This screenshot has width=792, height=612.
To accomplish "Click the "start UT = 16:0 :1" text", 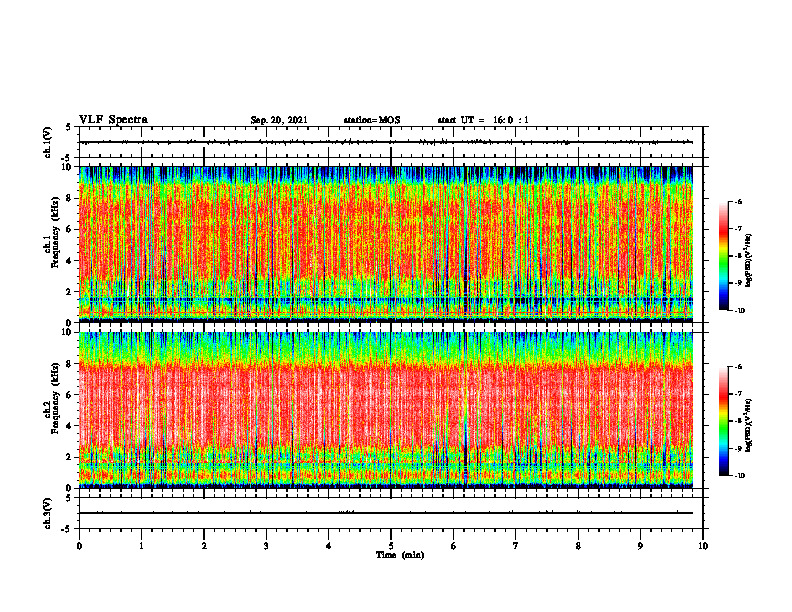I will (483, 120).
